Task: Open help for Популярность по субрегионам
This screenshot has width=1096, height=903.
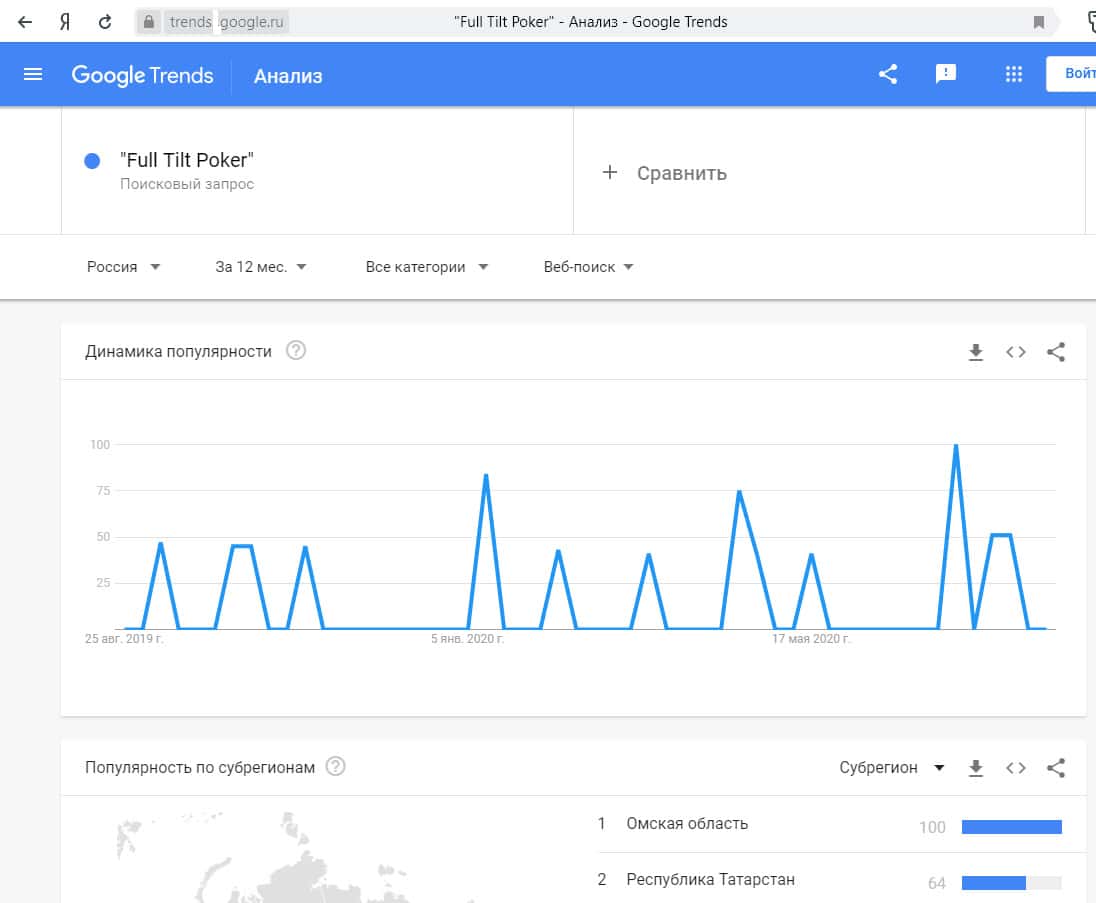Action: click(x=336, y=767)
